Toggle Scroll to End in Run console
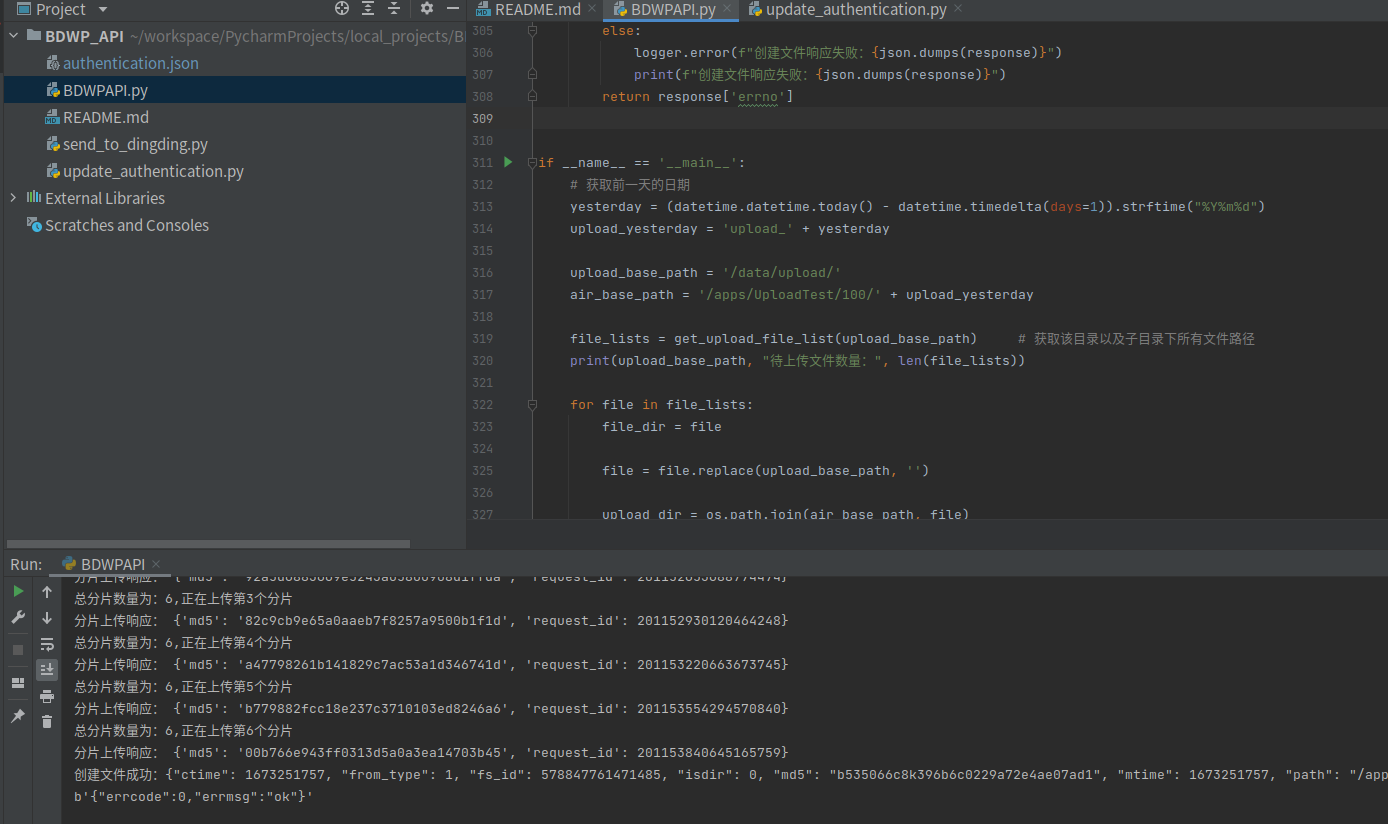 [47, 669]
